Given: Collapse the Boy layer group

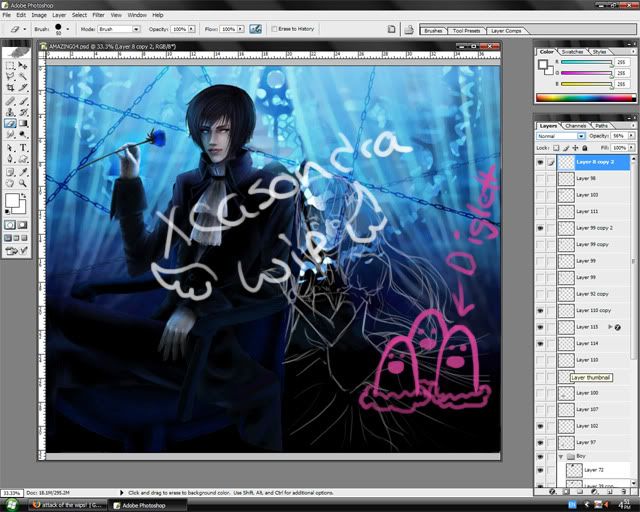Looking at the screenshot, I should (561, 456).
